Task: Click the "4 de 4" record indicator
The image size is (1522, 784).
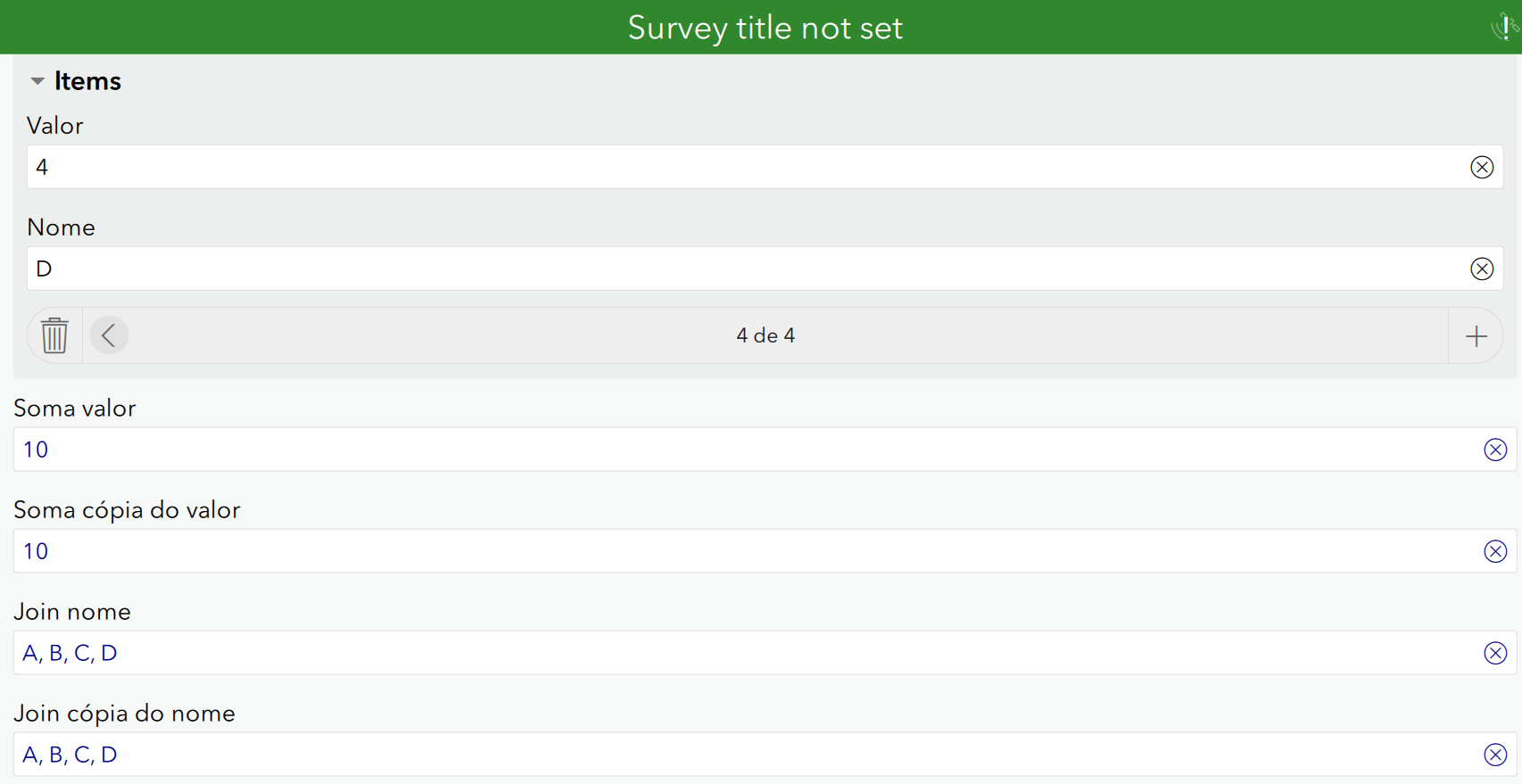Action: point(765,335)
